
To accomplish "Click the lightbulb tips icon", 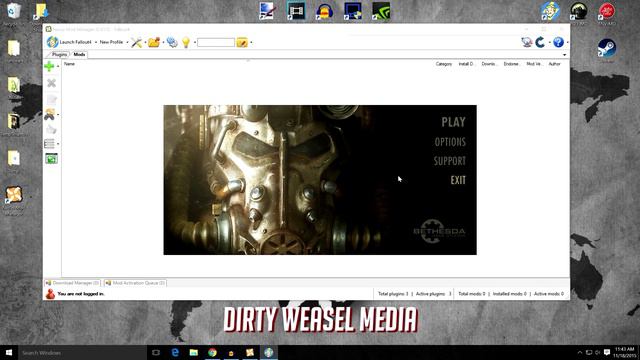I will coord(186,42).
